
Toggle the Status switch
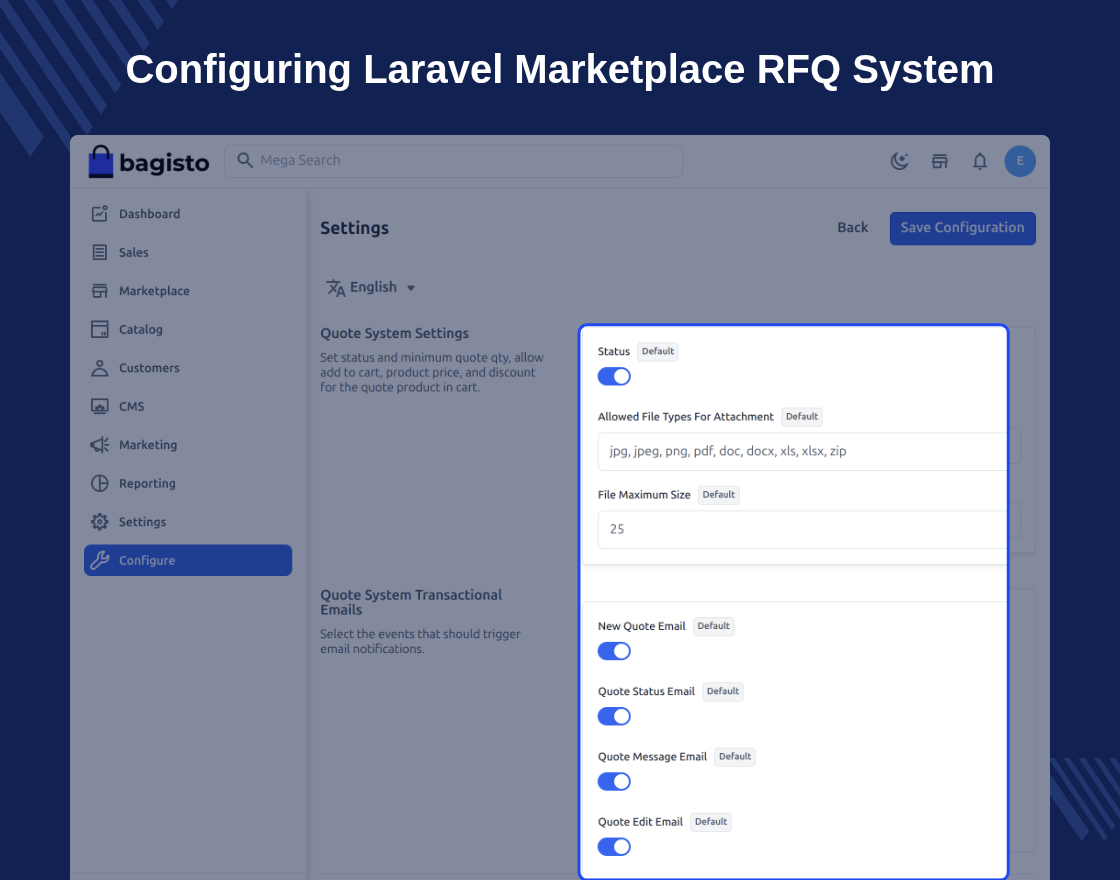coord(614,376)
